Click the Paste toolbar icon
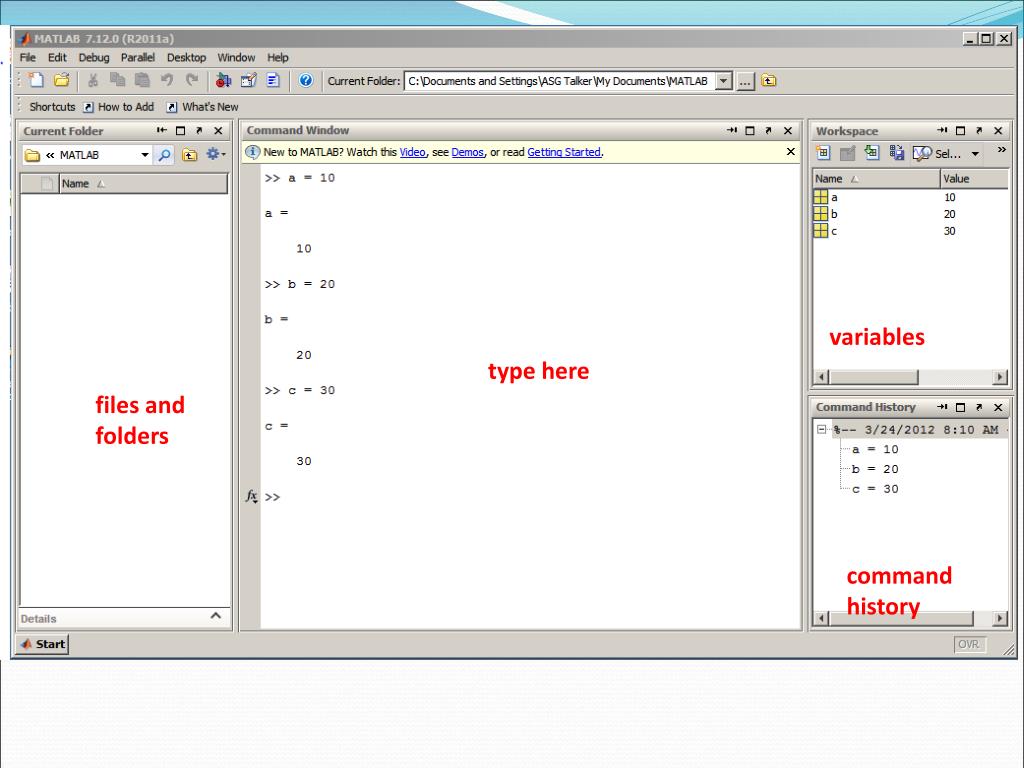The image size is (1024, 768). (142, 80)
